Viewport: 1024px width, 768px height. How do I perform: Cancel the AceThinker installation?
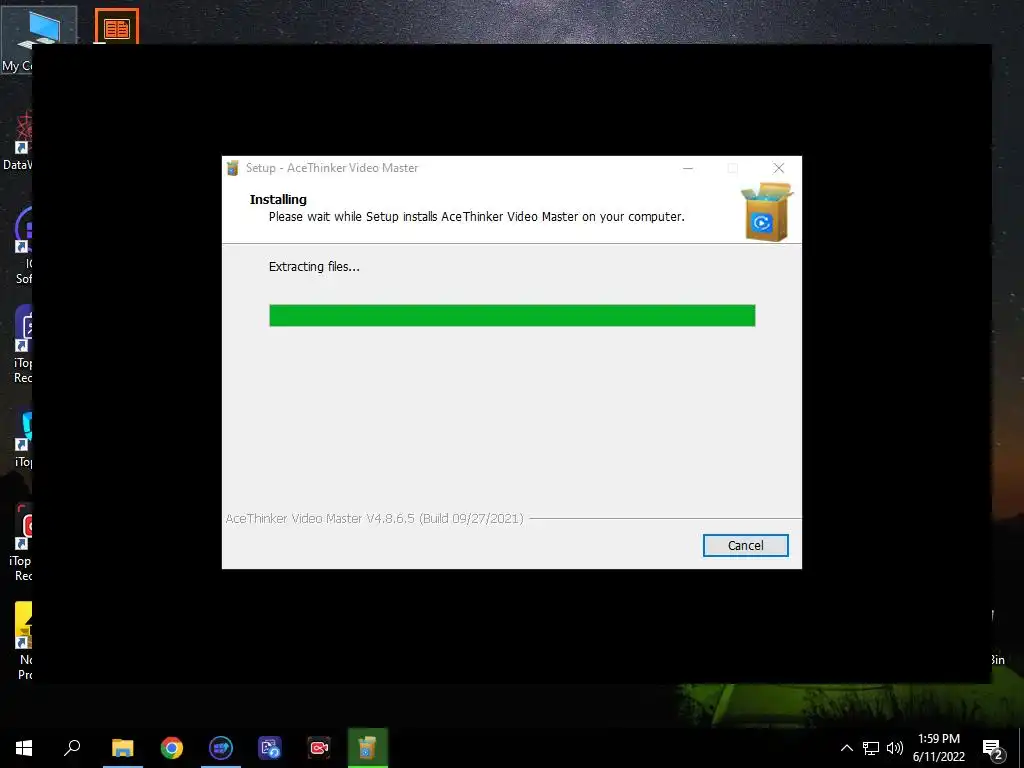point(745,545)
